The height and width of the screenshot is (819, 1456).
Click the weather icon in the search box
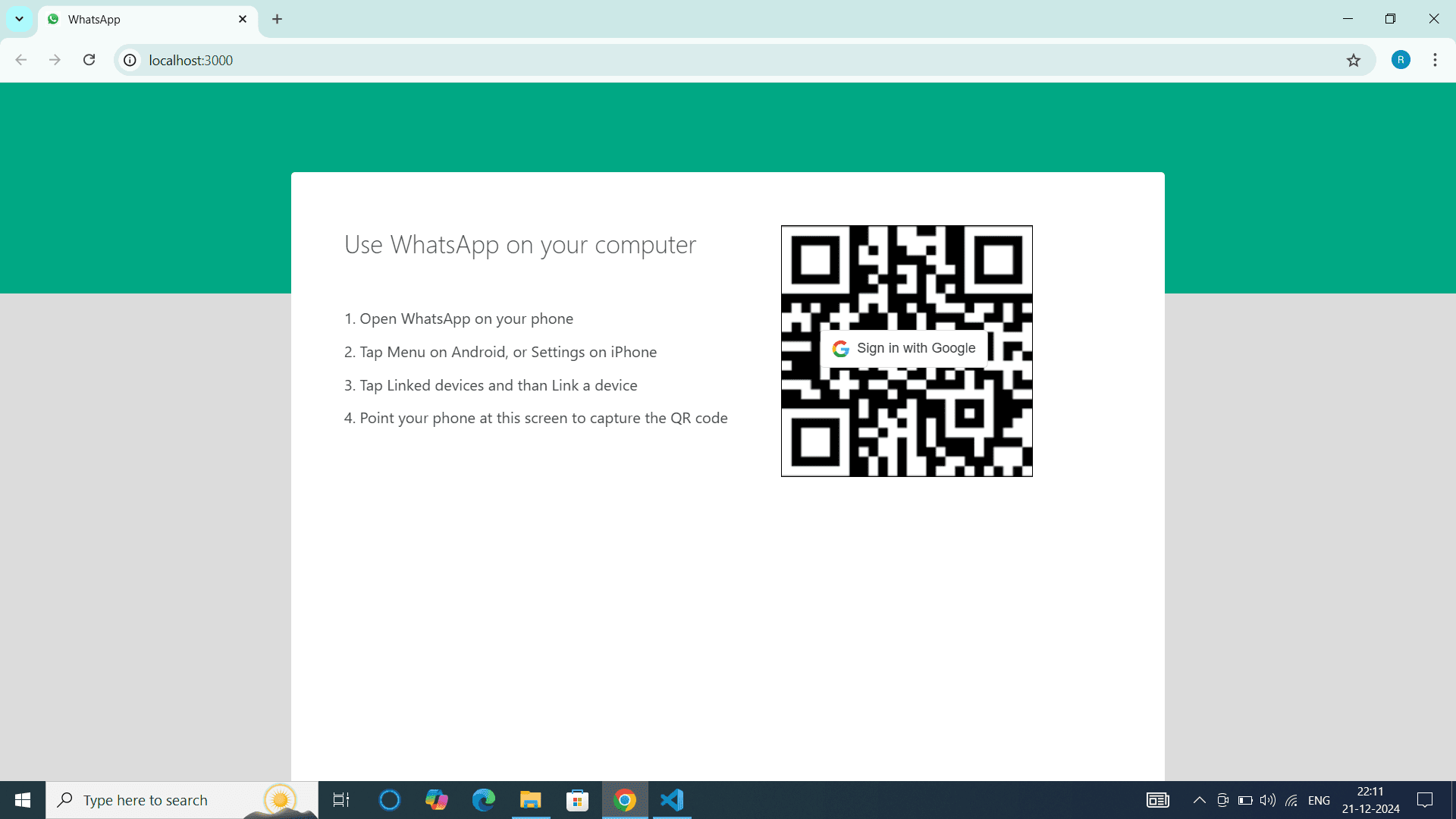click(281, 800)
